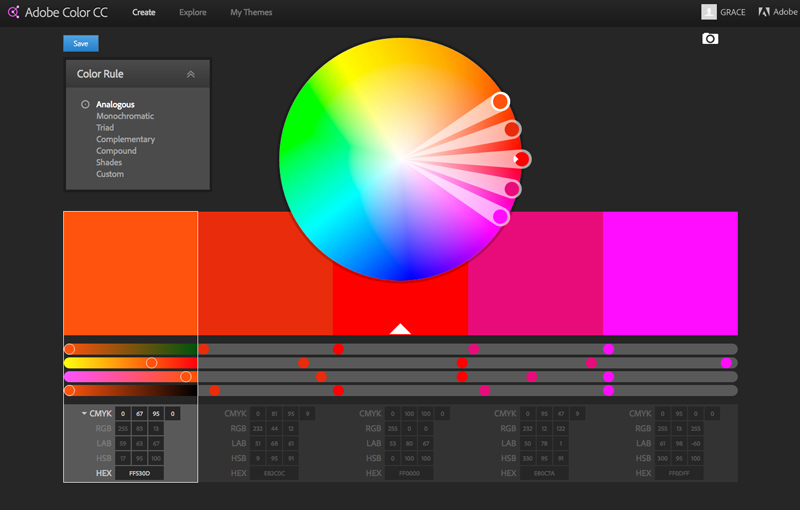Click the orange swatch's CMYK magenta field 67

coord(139,414)
